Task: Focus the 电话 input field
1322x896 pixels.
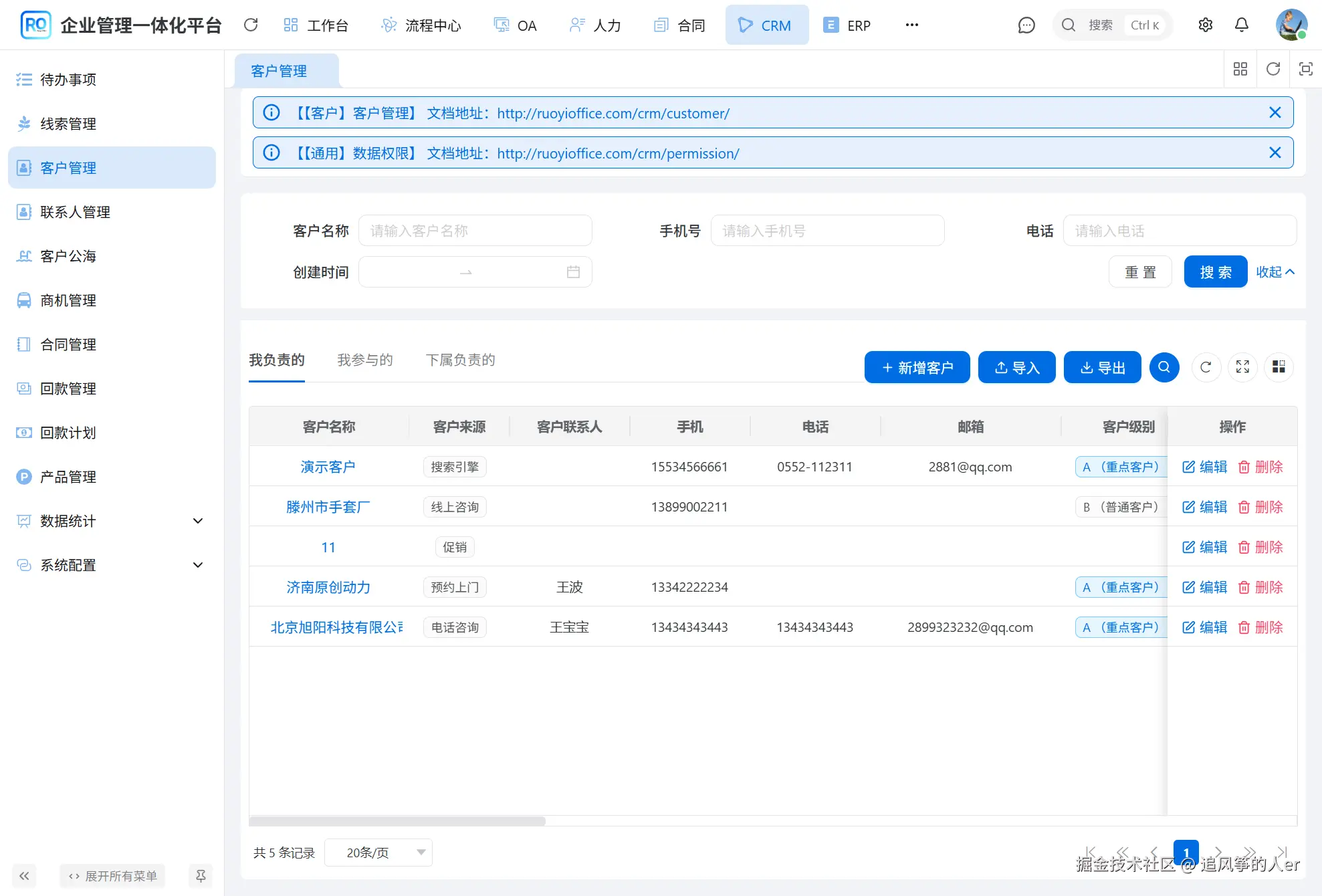Action: [1180, 231]
